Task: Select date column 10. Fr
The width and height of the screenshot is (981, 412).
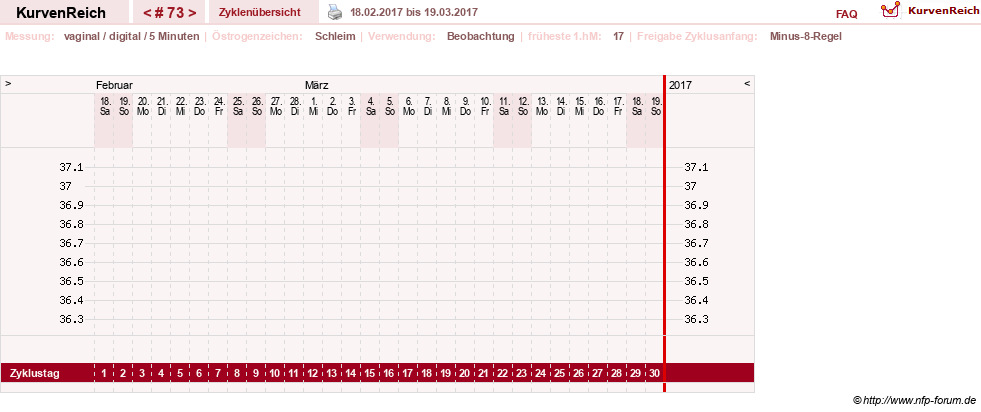Action: click(x=484, y=106)
